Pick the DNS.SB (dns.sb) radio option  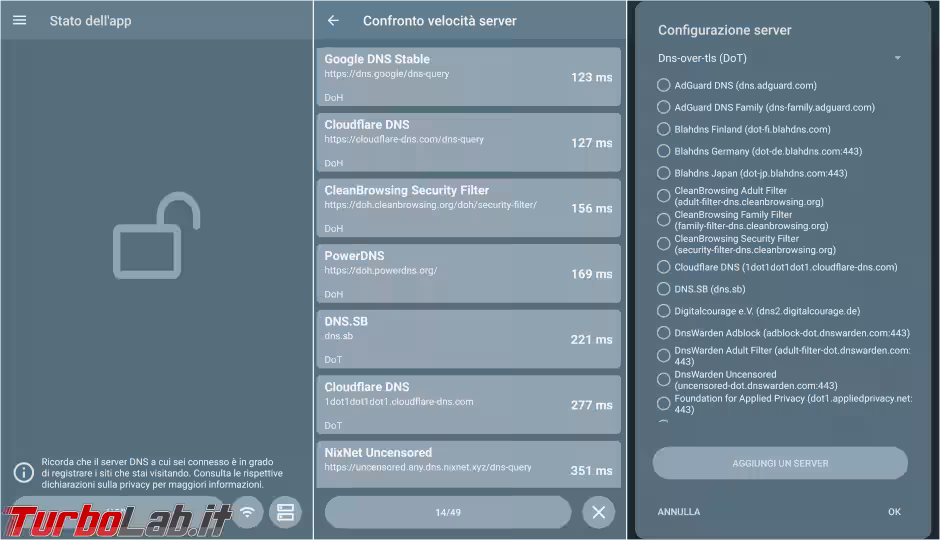[x=663, y=289]
